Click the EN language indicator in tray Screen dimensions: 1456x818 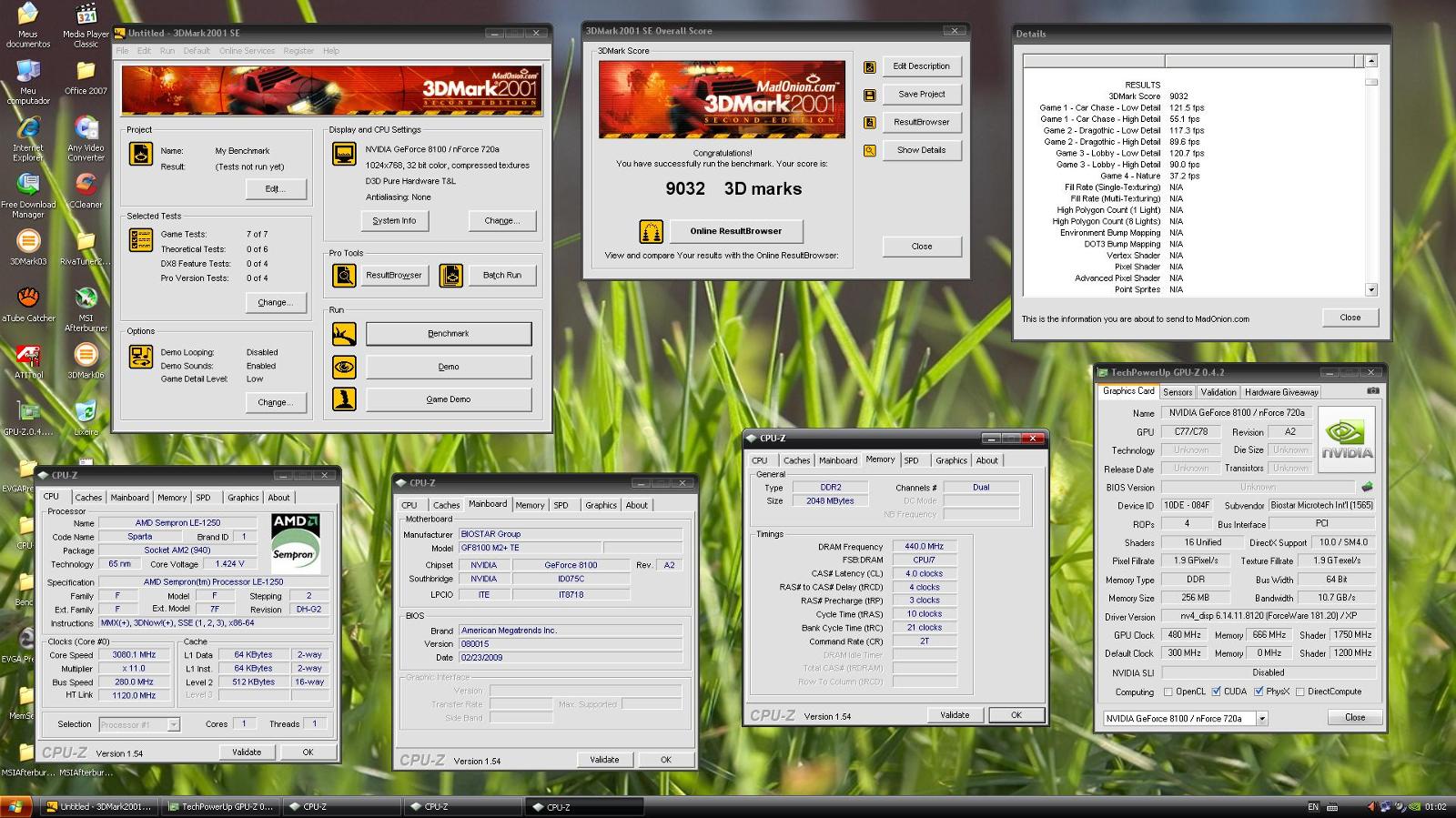(1313, 807)
